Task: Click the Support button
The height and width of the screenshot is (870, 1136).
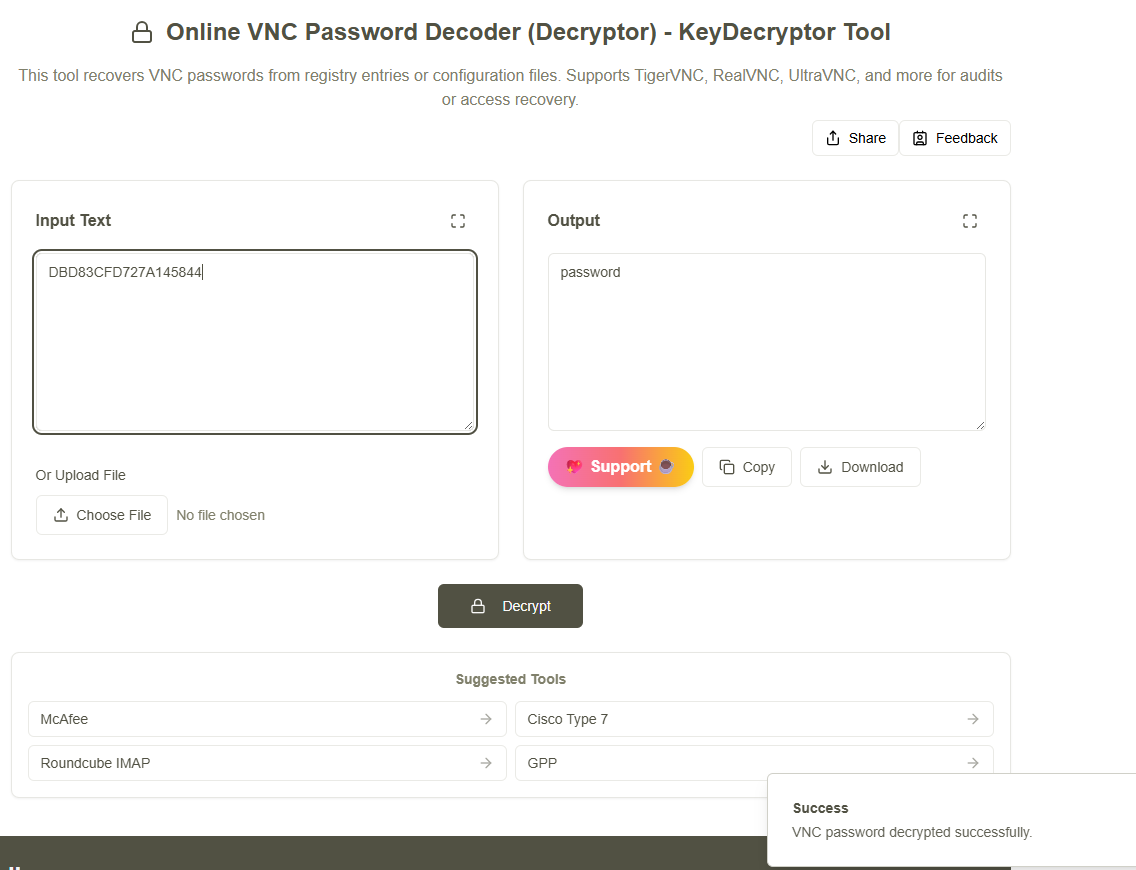Action: 620,467
